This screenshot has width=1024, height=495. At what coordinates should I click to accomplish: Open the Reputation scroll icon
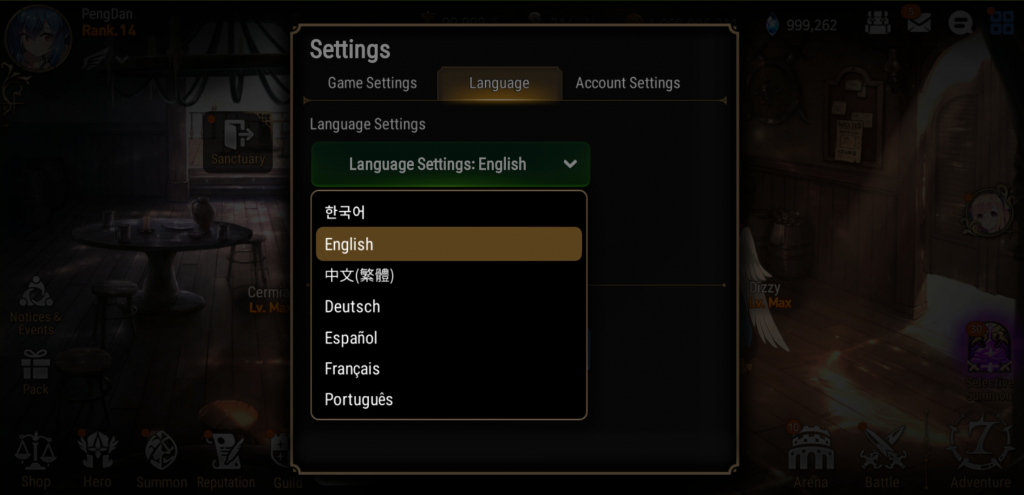coord(225,451)
